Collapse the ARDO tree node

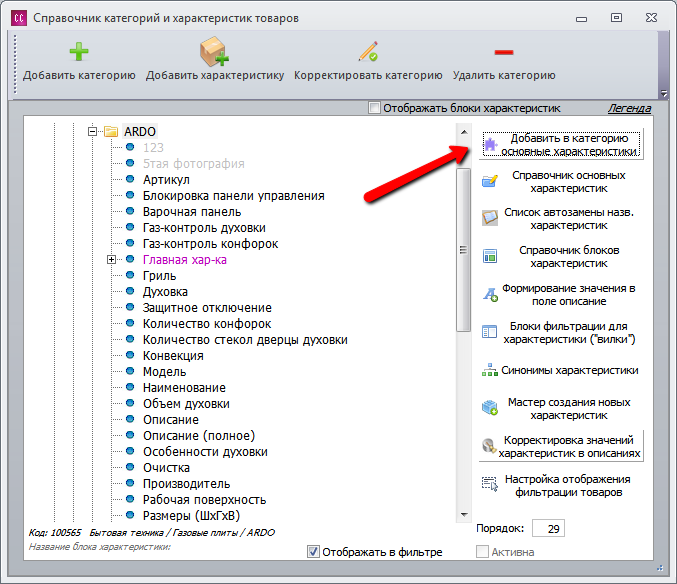(x=92, y=131)
